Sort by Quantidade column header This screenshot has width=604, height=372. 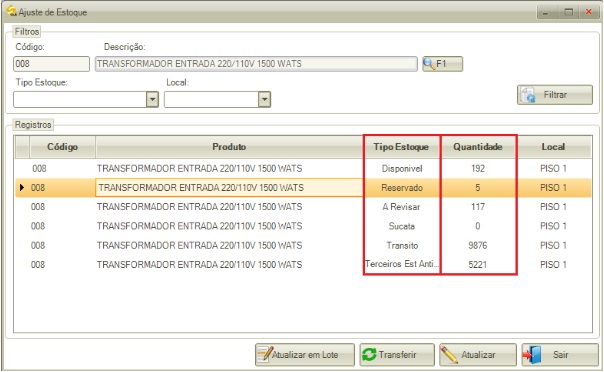[478, 147]
